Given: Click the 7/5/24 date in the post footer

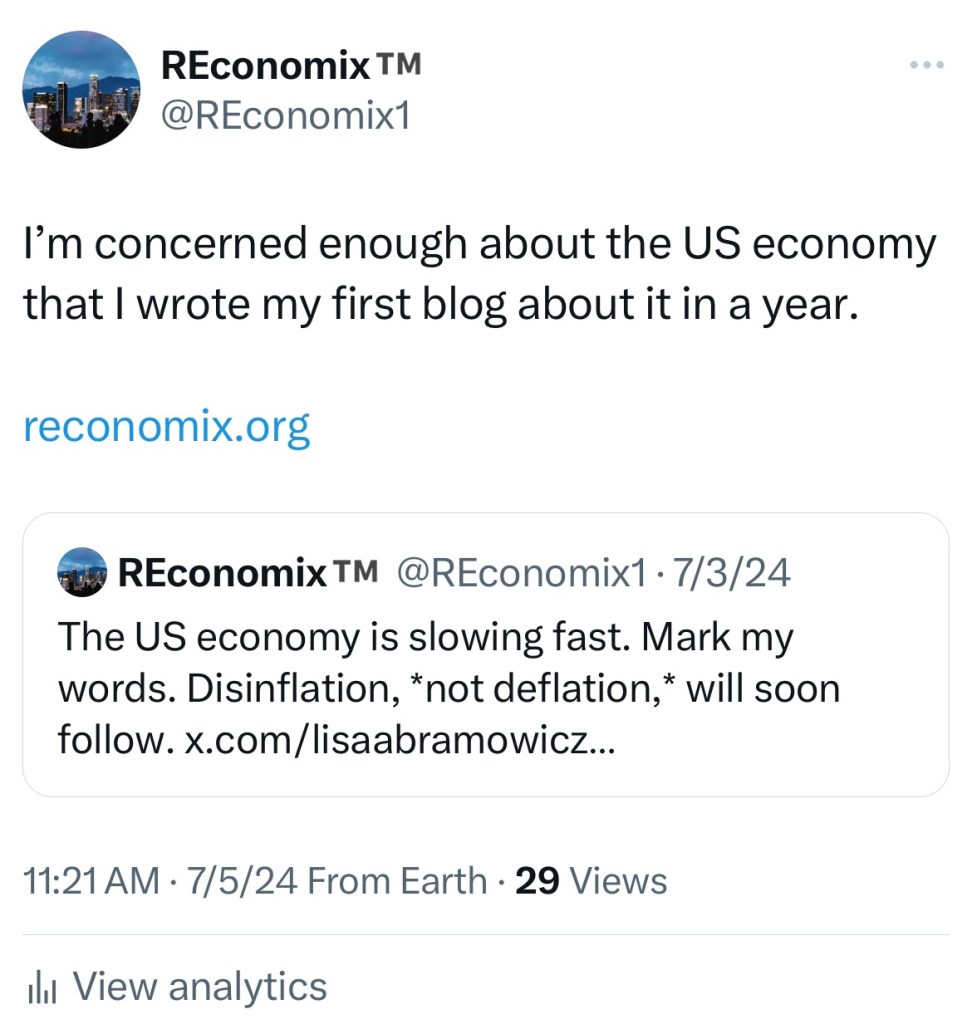Looking at the screenshot, I should 238,881.
